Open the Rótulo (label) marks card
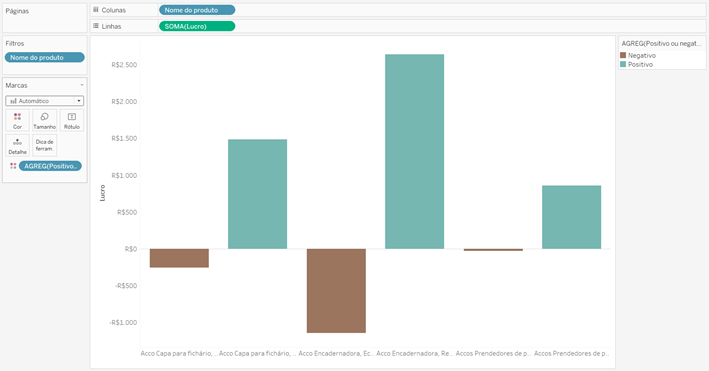Image resolution: width=709 pixels, height=371 pixels. click(x=71, y=120)
